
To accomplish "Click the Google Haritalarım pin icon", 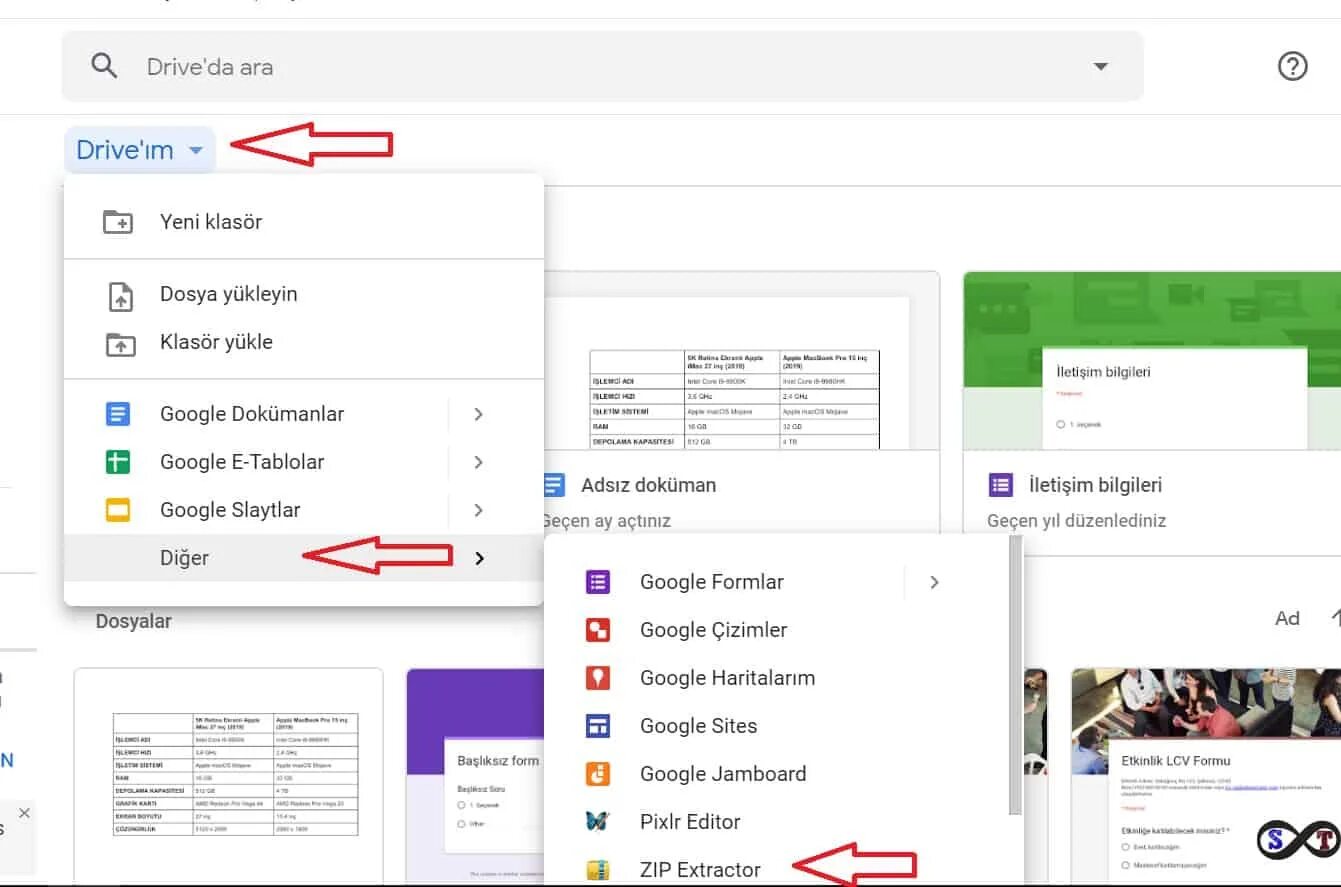I will pos(598,678).
